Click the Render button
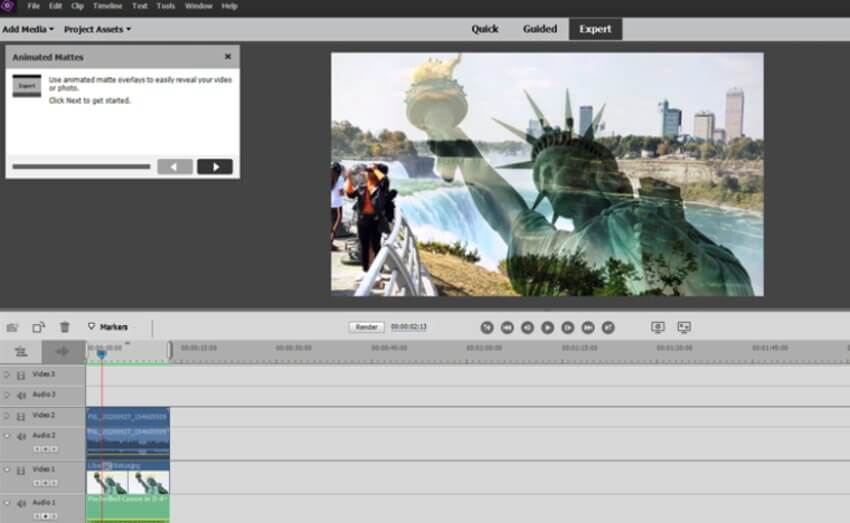 (366, 327)
